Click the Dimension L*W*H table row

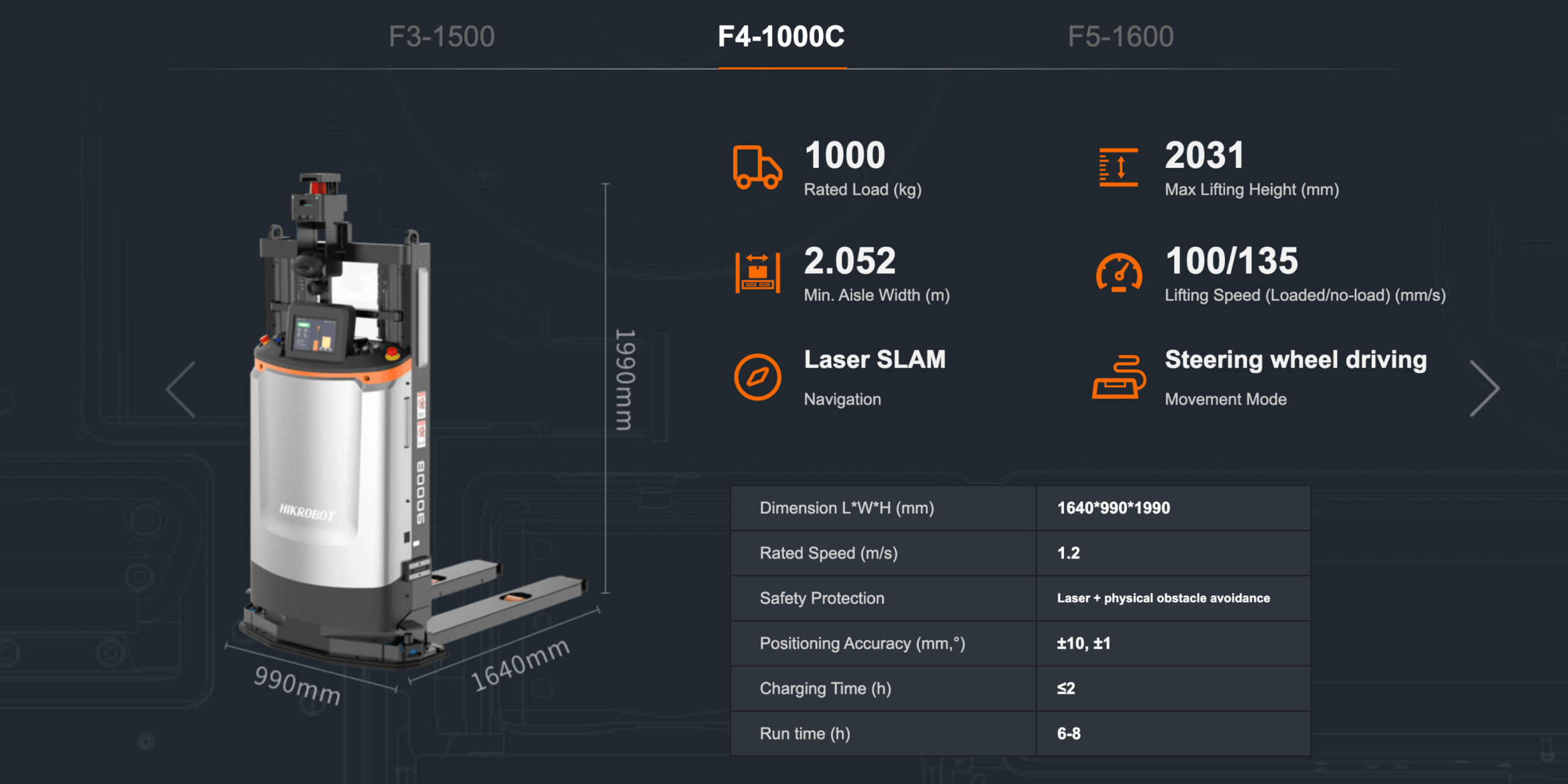[846, 508]
